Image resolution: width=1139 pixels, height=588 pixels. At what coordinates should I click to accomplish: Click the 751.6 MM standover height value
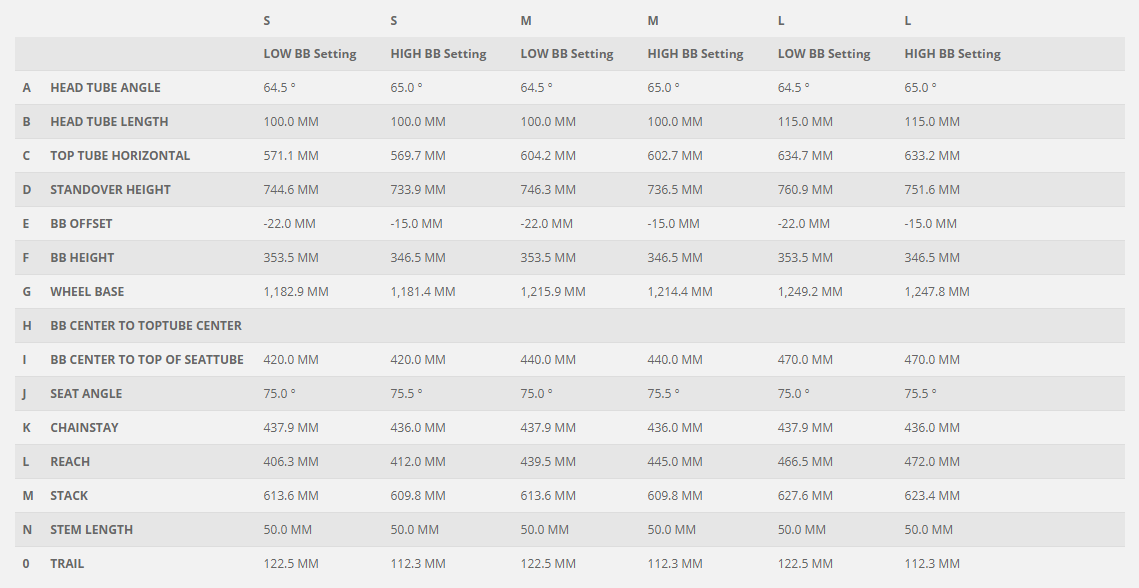pyautogui.click(x=932, y=190)
